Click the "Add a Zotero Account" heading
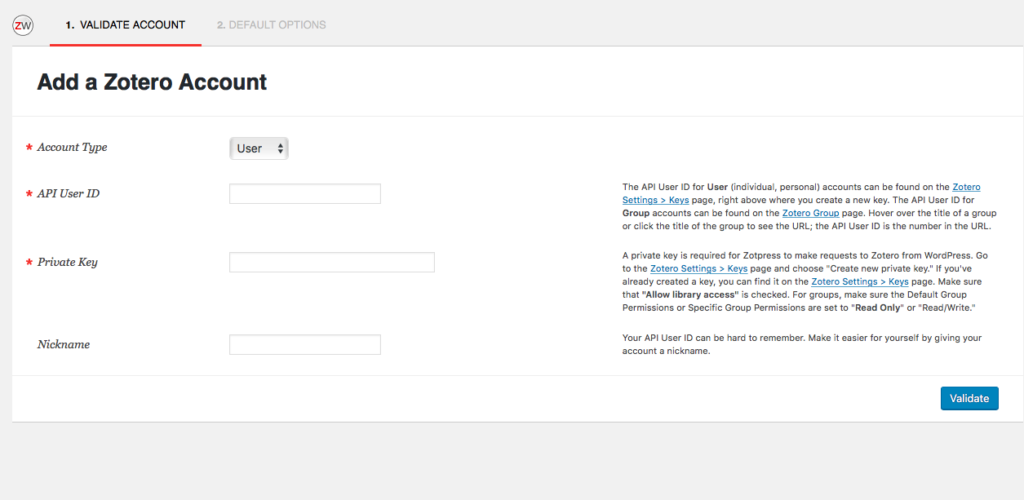1024x500 pixels. point(152,82)
